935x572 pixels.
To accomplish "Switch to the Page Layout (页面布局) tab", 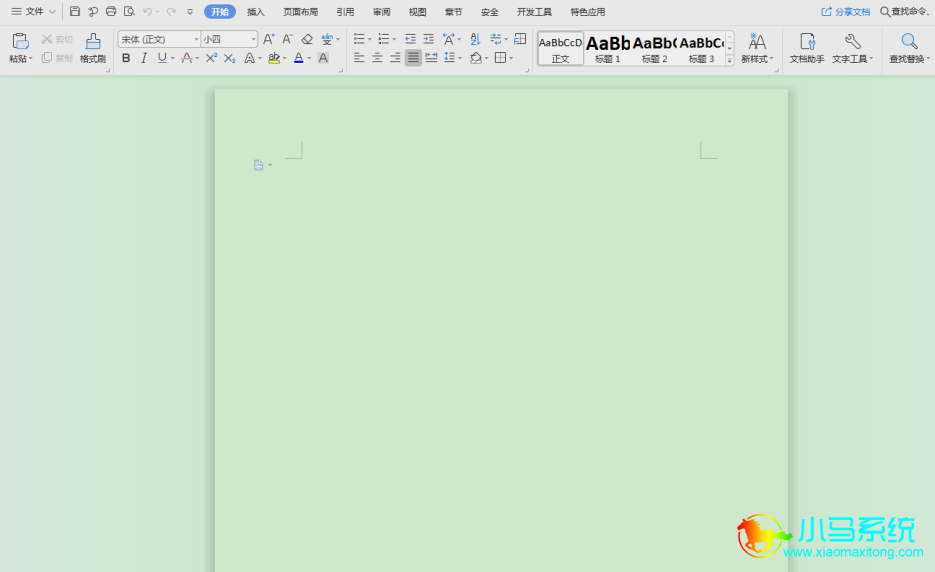I will click(x=301, y=12).
